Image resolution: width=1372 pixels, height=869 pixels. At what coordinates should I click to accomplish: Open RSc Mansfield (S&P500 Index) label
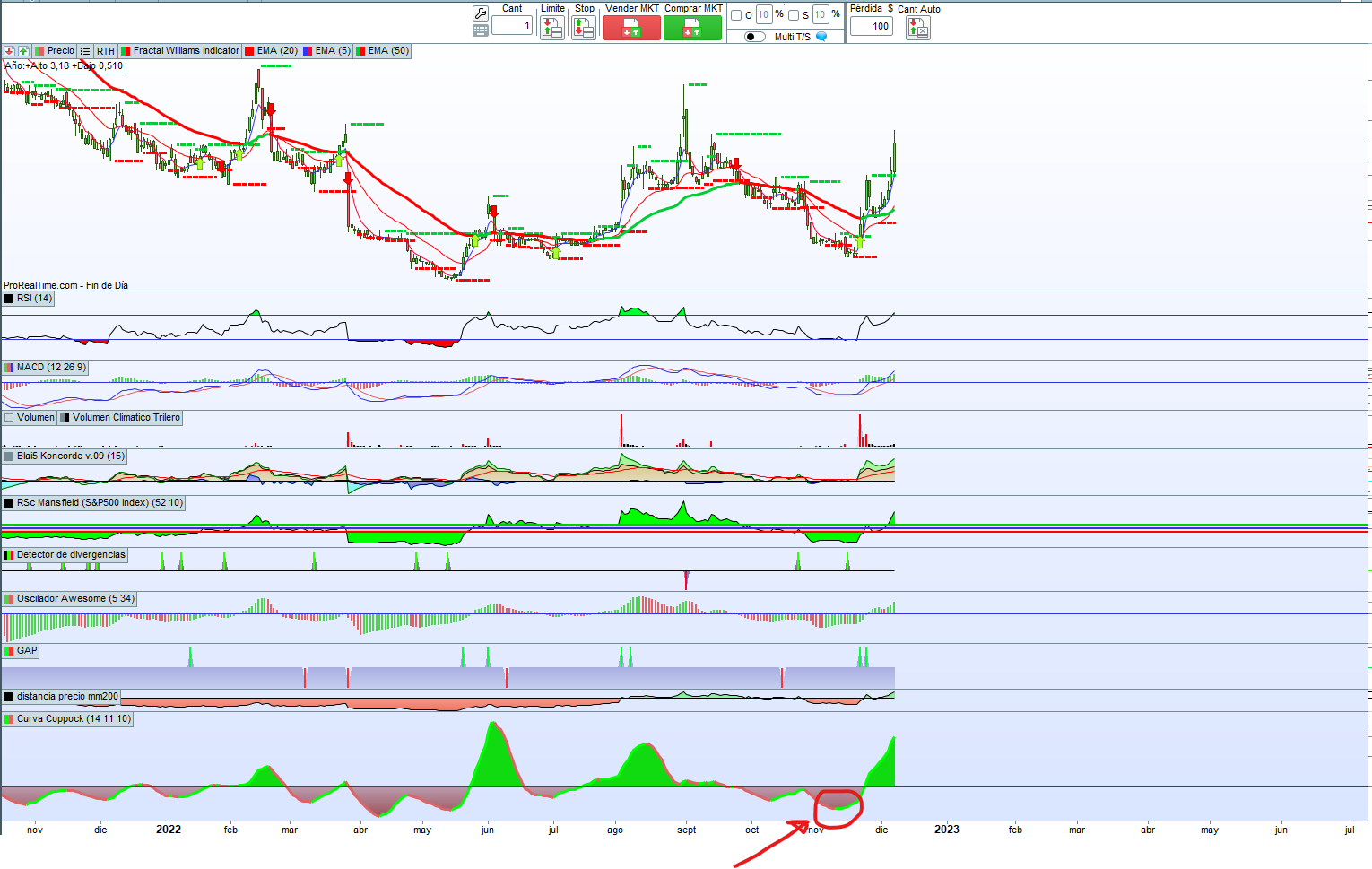click(x=100, y=503)
